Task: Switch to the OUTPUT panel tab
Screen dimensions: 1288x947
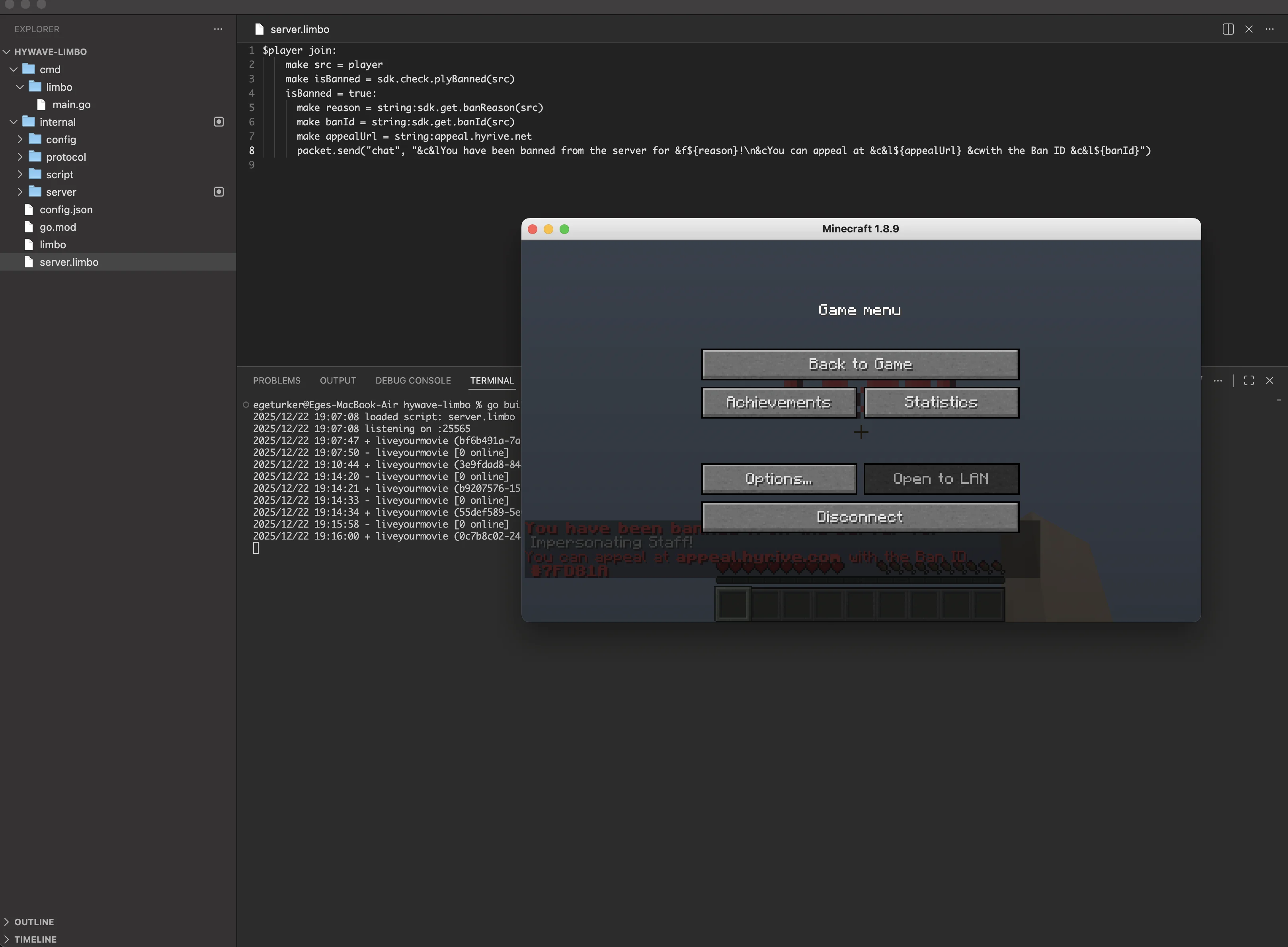Action: (338, 381)
